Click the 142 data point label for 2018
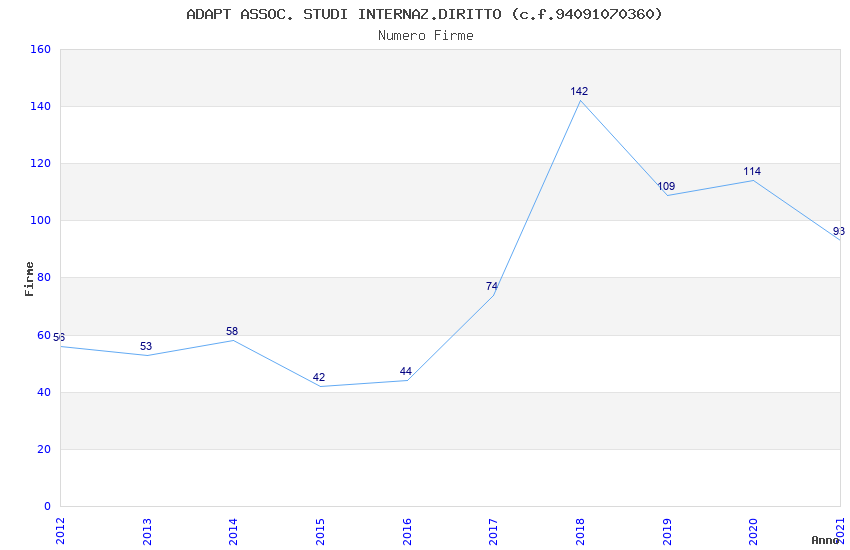 (x=579, y=91)
